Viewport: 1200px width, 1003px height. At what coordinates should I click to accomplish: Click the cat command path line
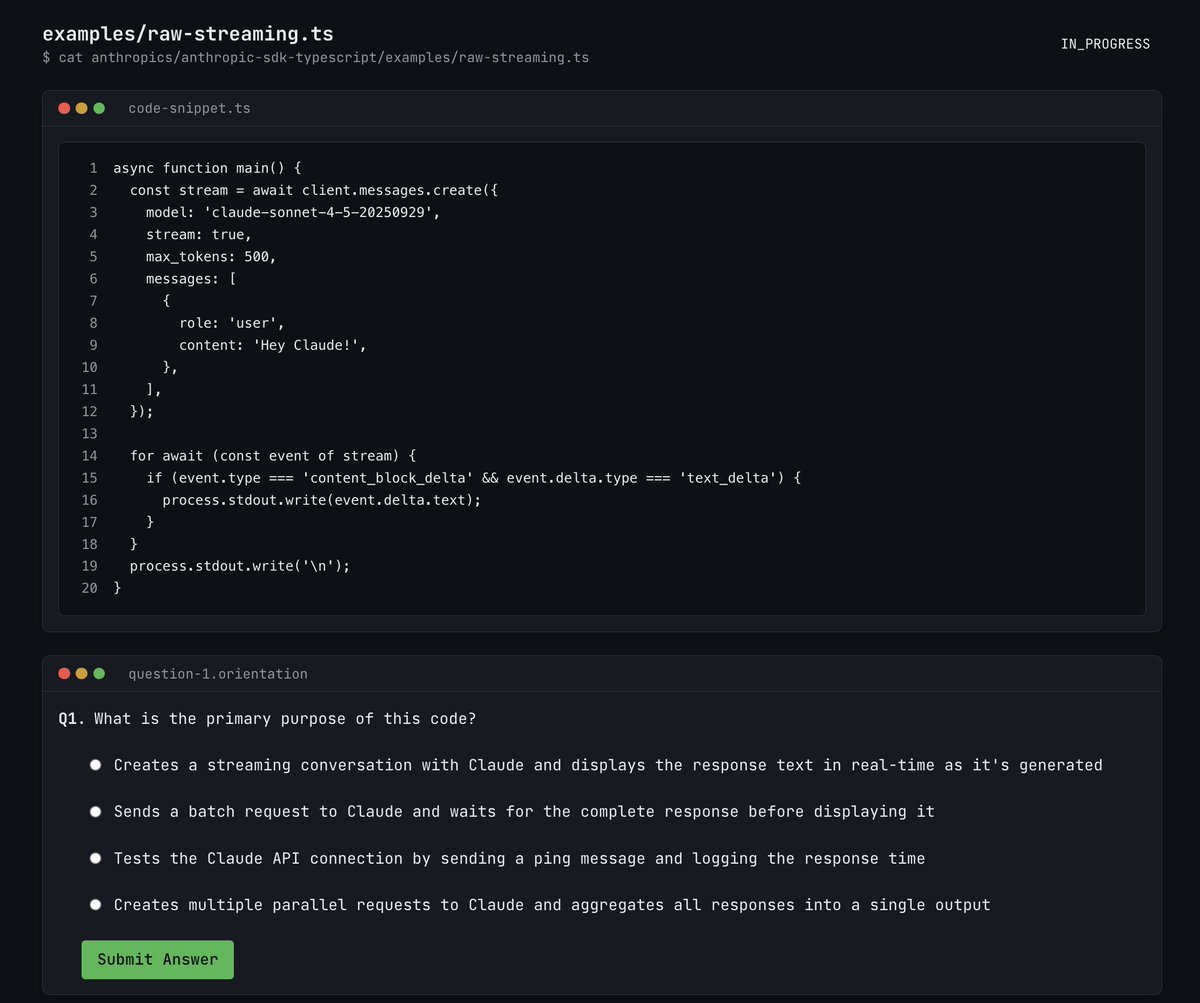tap(315, 58)
